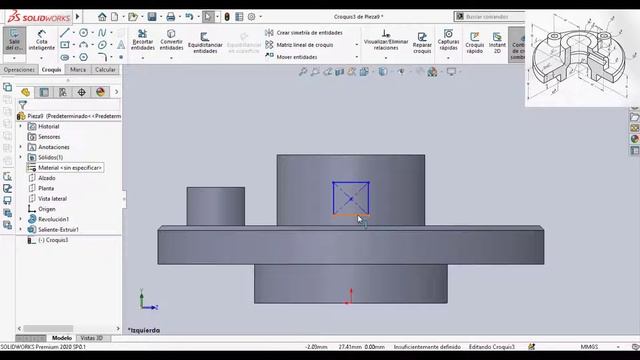Open DisplayManager color sphere tab
The width and height of the screenshot is (640, 360).
pos(100,92)
